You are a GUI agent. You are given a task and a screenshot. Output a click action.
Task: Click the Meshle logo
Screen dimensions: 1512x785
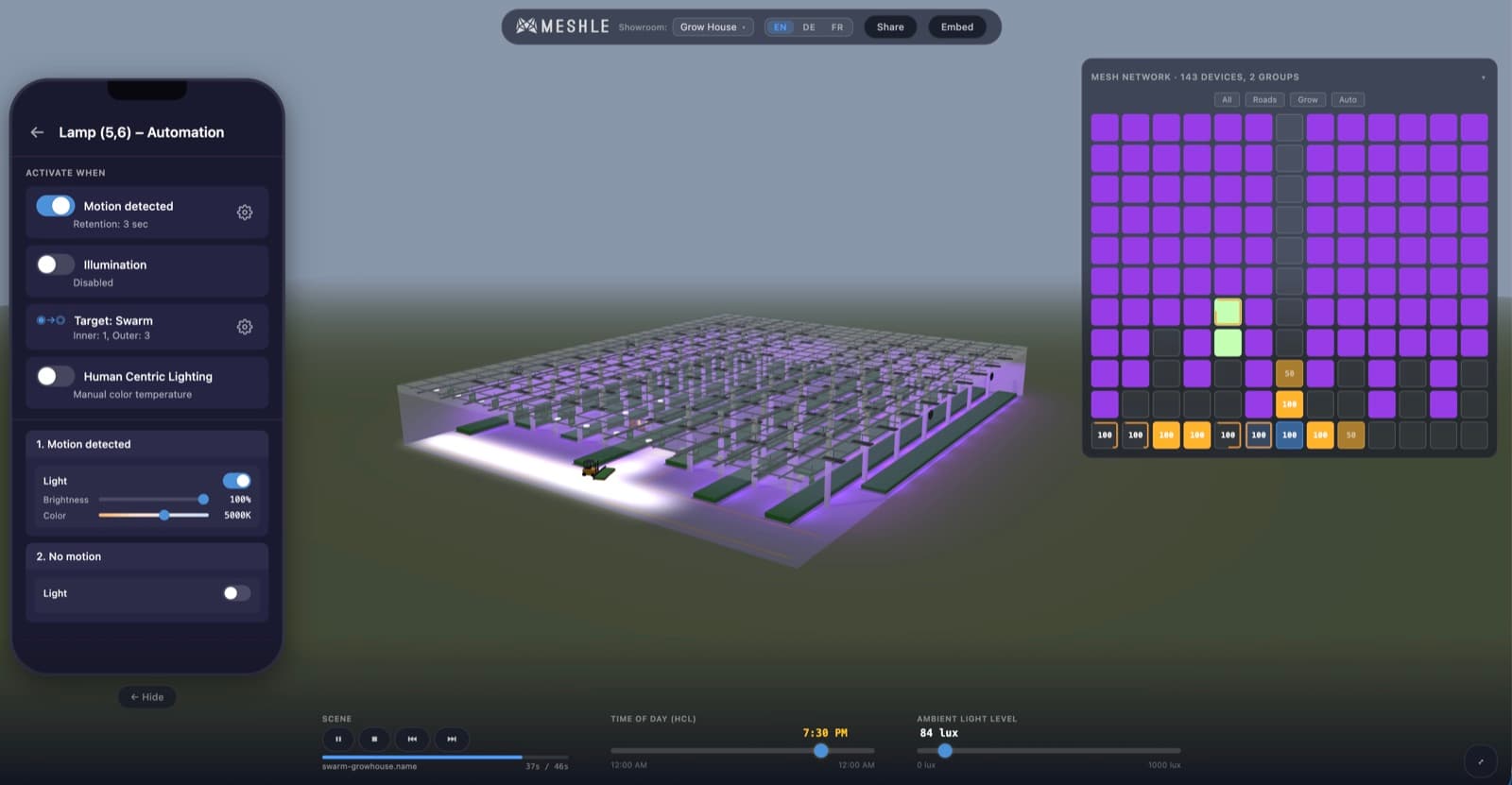tap(563, 26)
